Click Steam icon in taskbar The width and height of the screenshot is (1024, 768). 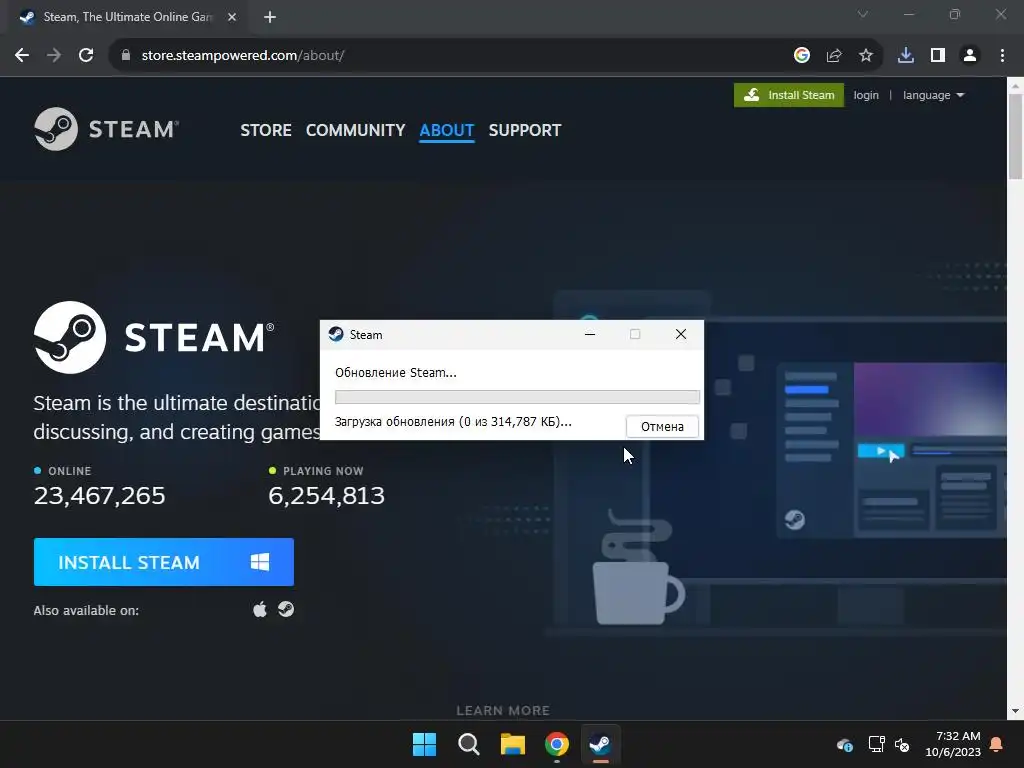tap(600, 744)
